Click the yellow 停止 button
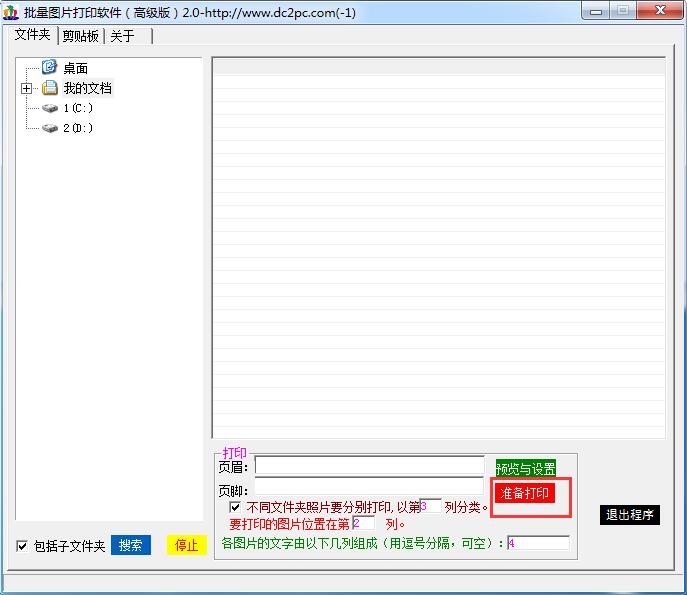Viewport: 687px width, 595px height. pos(187,545)
